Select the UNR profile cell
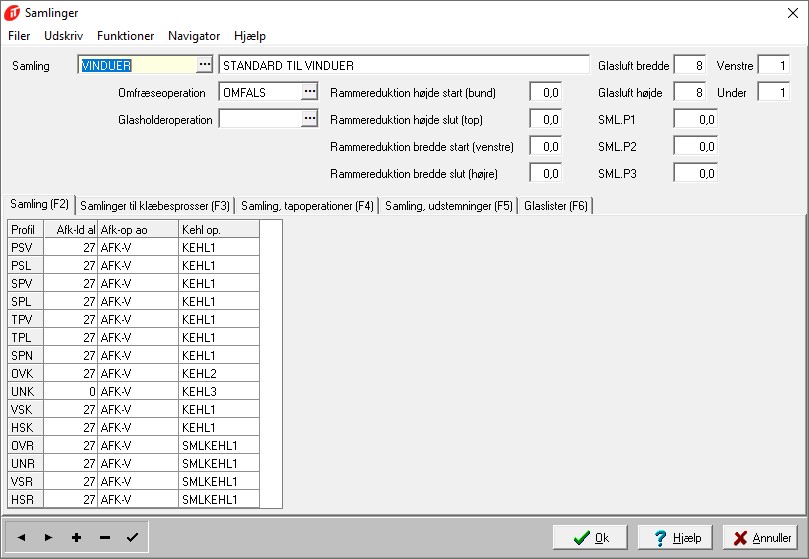 26,464
